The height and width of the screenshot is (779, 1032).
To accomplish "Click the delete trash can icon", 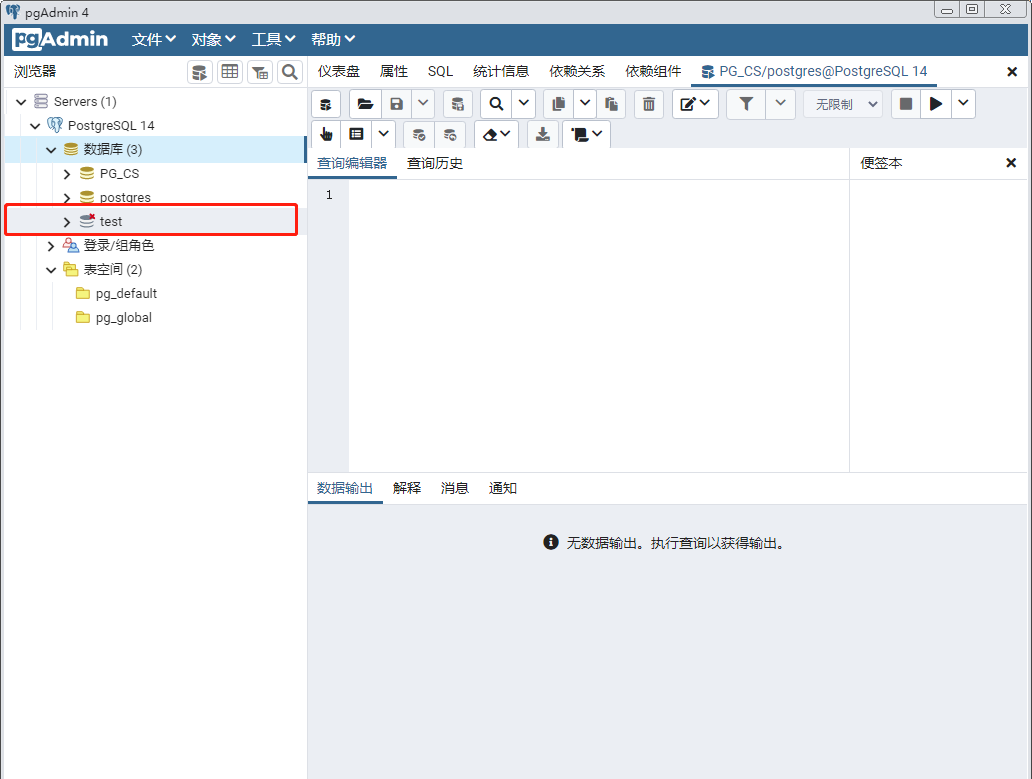I will pyautogui.click(x=649, y=104).
